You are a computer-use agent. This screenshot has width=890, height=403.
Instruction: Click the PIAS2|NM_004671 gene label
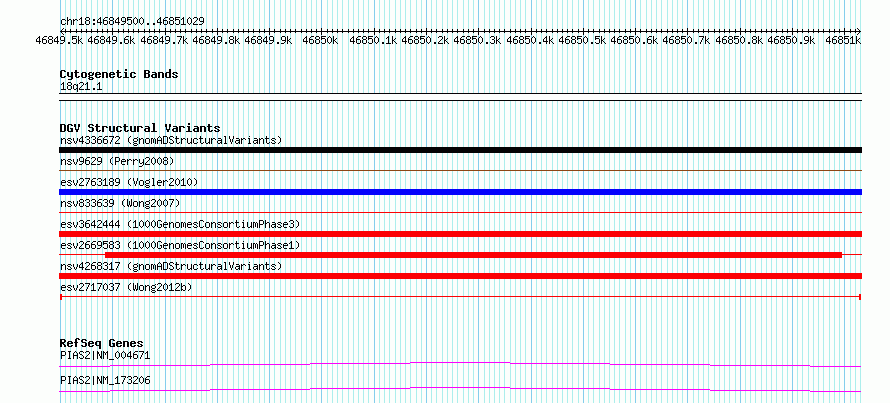105,356
